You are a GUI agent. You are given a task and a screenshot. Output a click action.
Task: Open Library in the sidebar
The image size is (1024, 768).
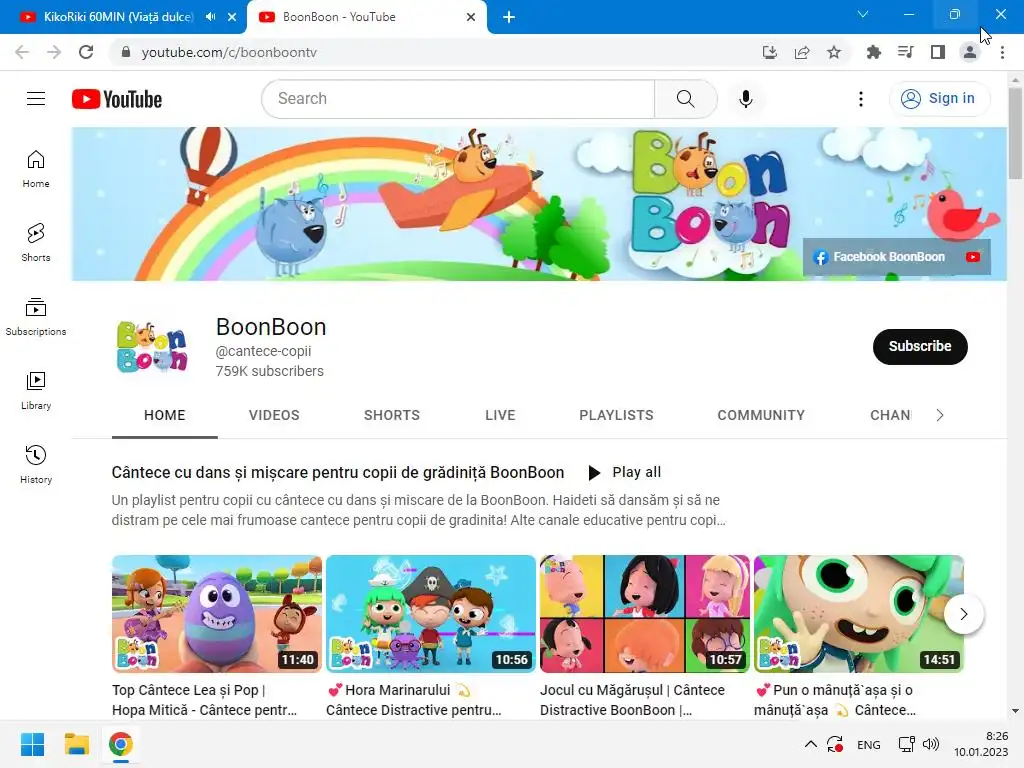[36, 391]
